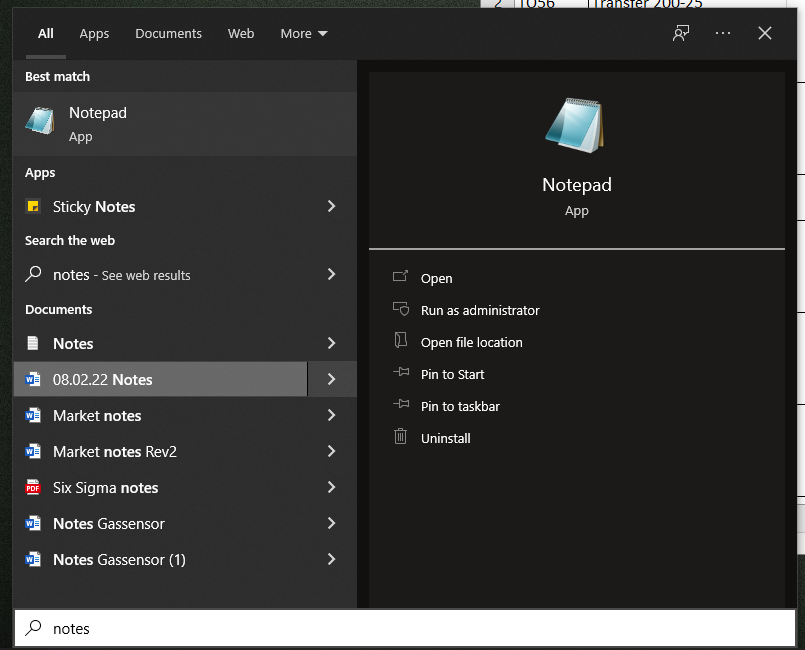Expand the notes web results arrow

point(332,274)
